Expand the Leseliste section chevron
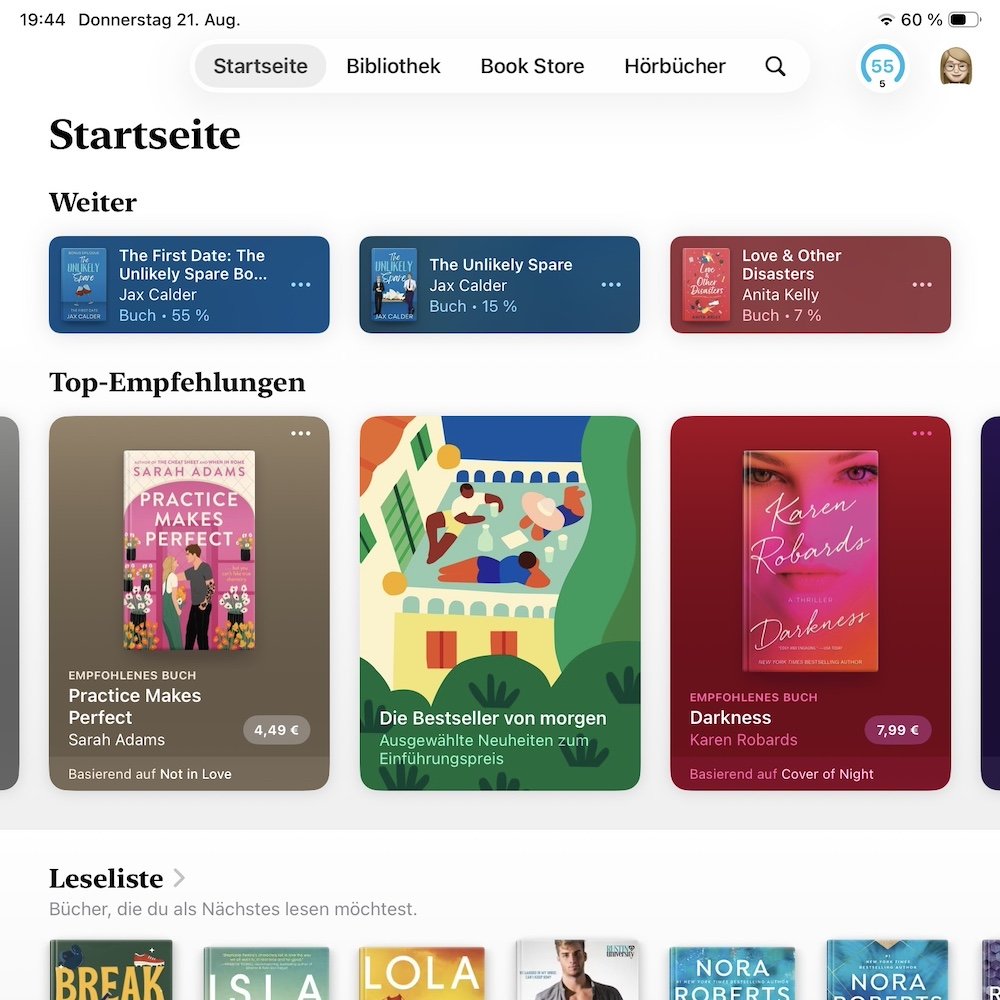Image resolution: width=1000 pixels, height=1000 pixels. point(179,878)
